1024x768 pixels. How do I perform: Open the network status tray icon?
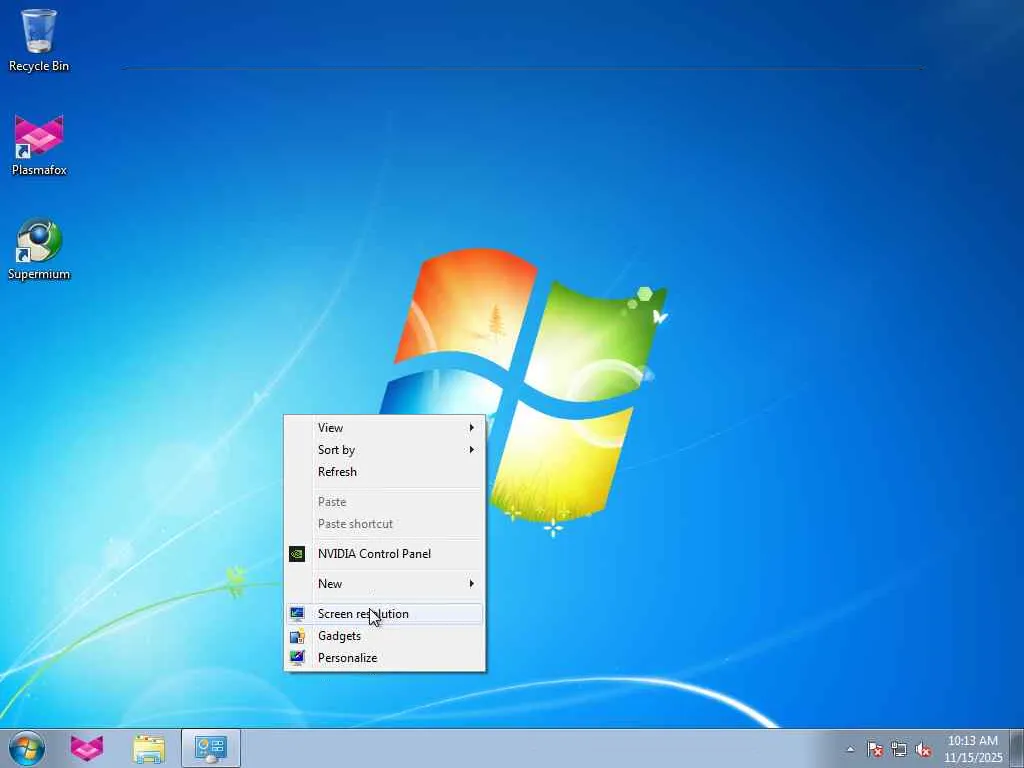899,749
